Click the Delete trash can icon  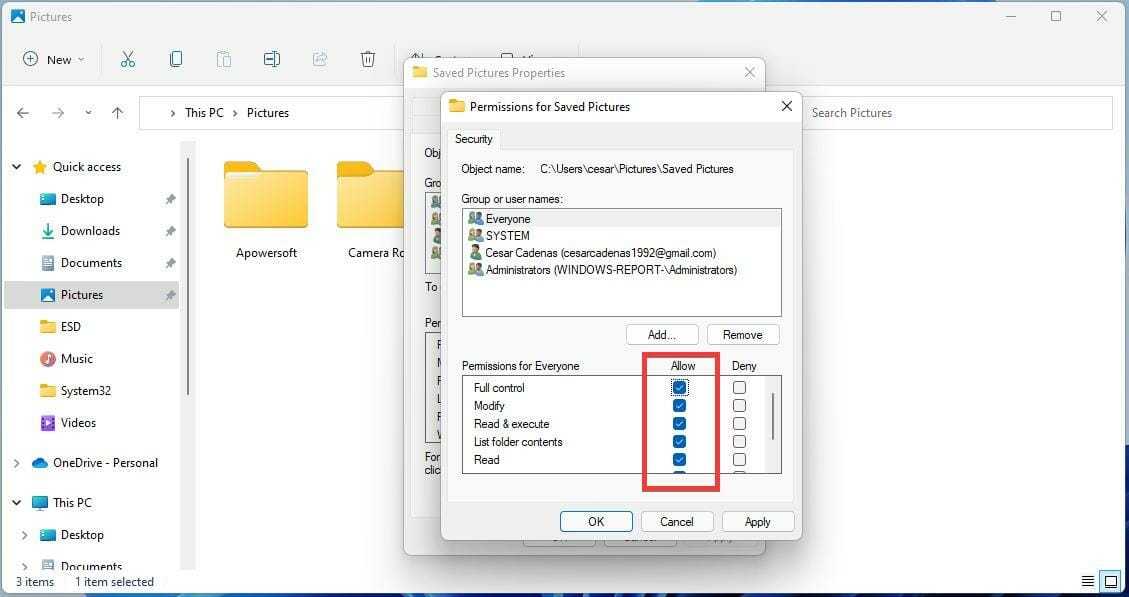pos(368,59)
